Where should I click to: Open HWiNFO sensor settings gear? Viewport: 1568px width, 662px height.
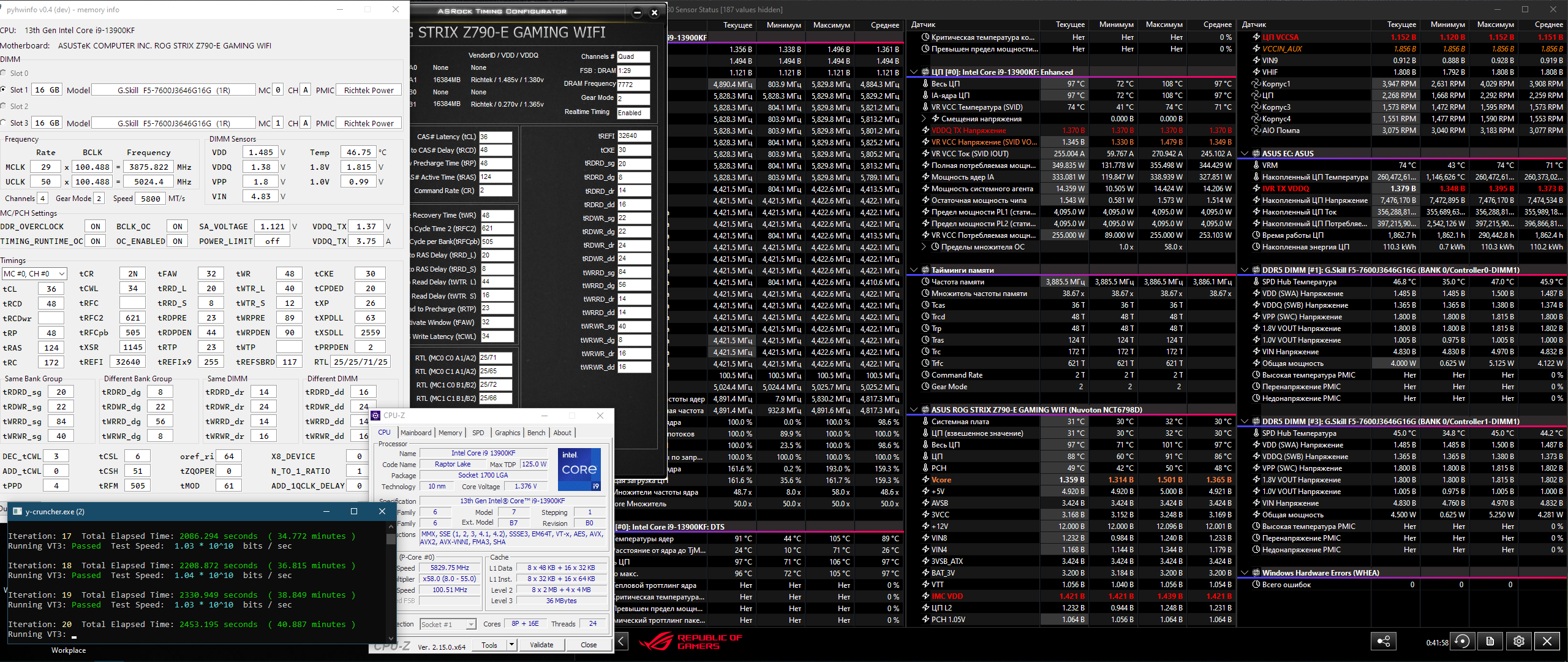1518,641
